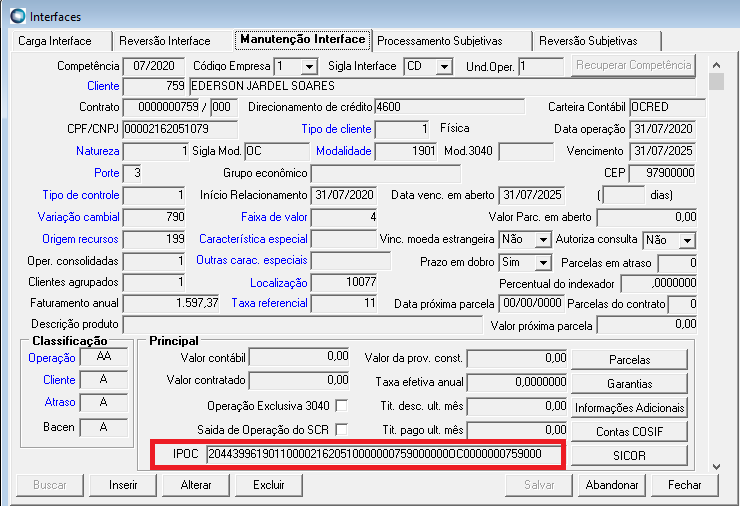Focus the Und.Oper. field
This screenshot has height=506, width=740.
[x=541, y=67]
